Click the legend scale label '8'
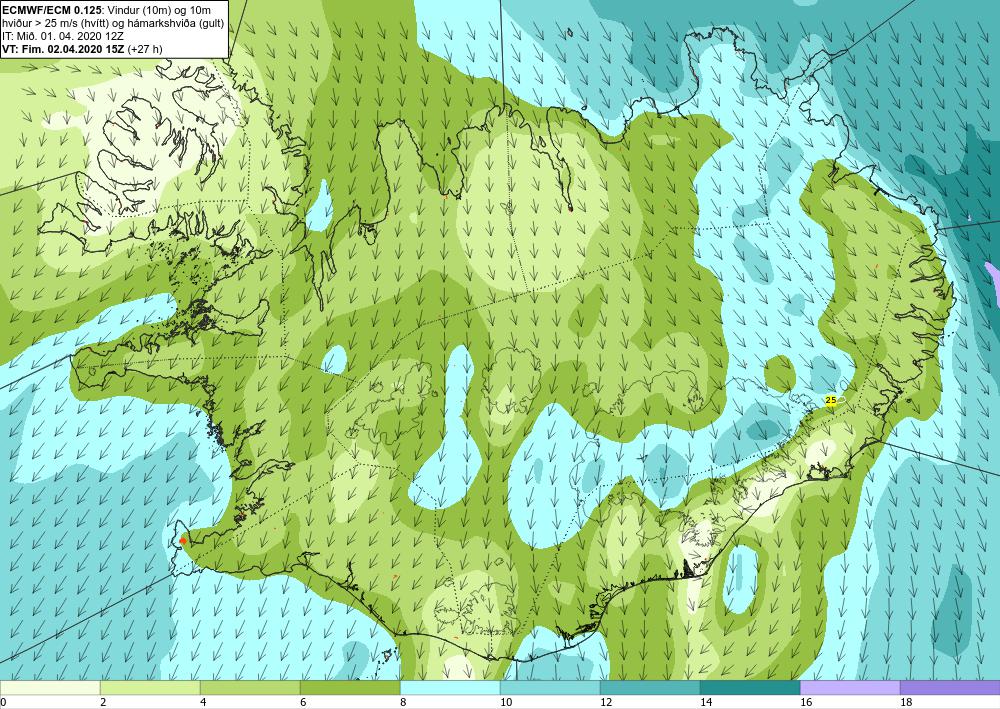The image size is (1000, 709). [x=403, y=702]
